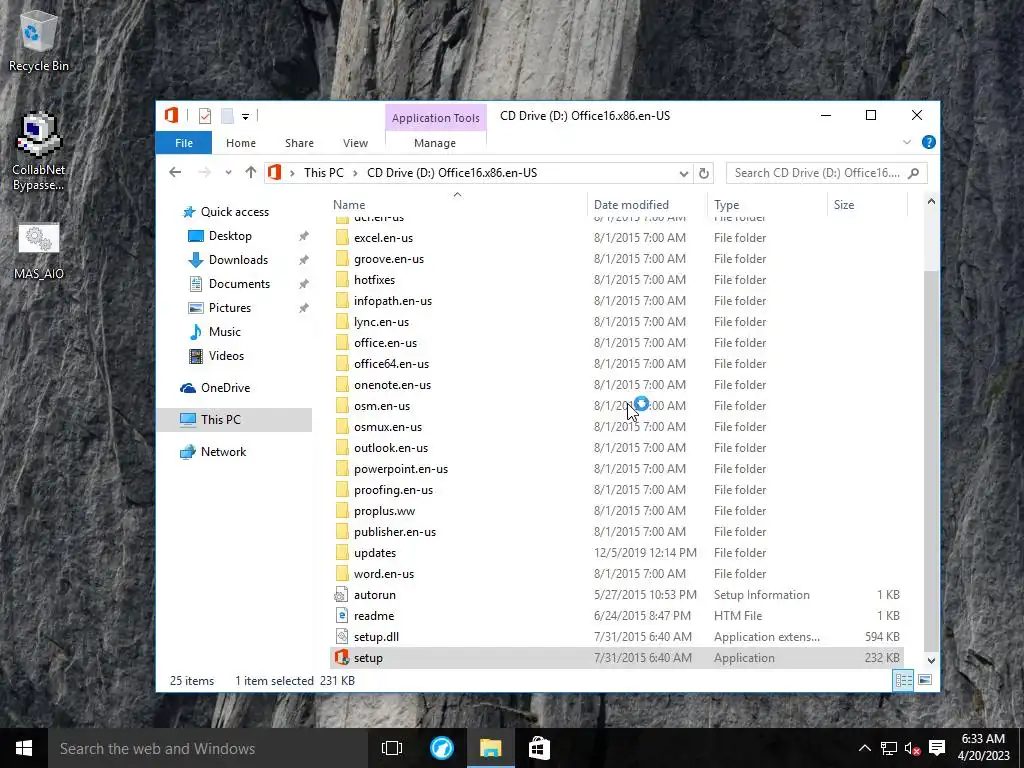Unpin Documents using its pin icon
This screenshot has height=768, width=1024.
pos(304,284)
